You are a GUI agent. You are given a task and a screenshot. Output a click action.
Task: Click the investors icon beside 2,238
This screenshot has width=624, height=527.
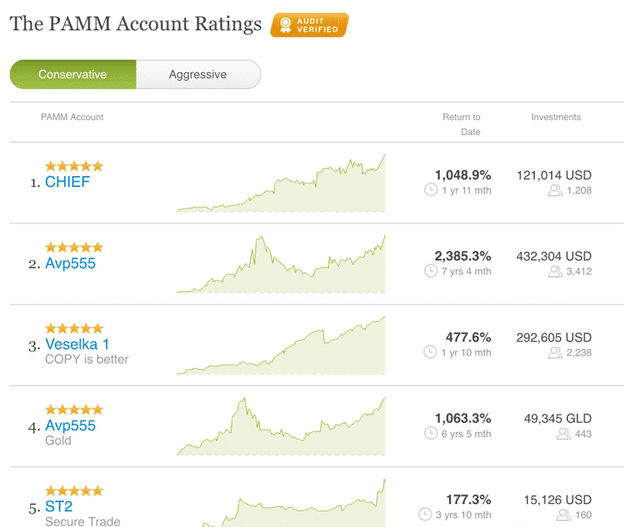(555, 353)
